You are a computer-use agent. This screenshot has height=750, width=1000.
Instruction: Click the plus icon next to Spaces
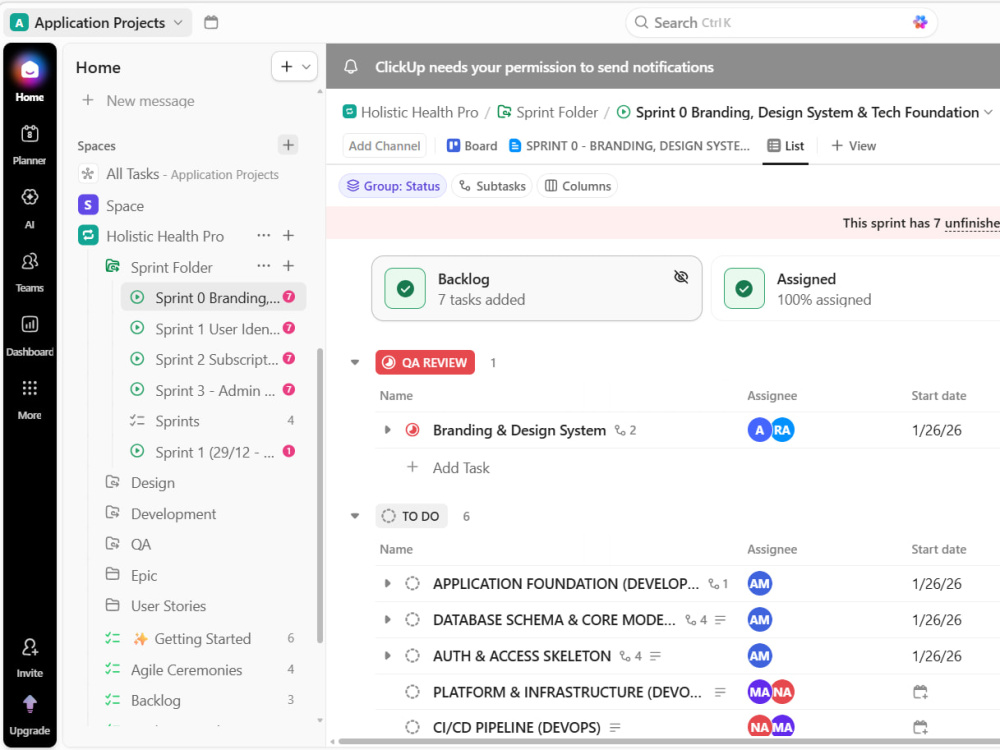click(288, 145)
